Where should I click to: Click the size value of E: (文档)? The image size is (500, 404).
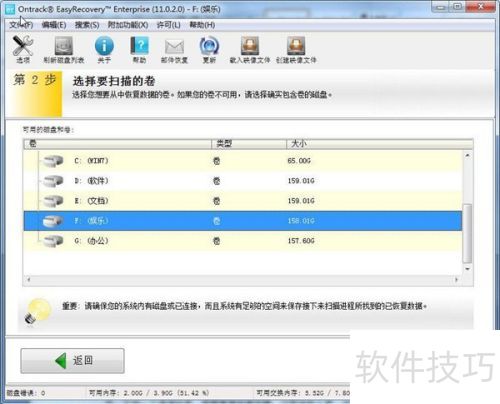click(301, 201)
